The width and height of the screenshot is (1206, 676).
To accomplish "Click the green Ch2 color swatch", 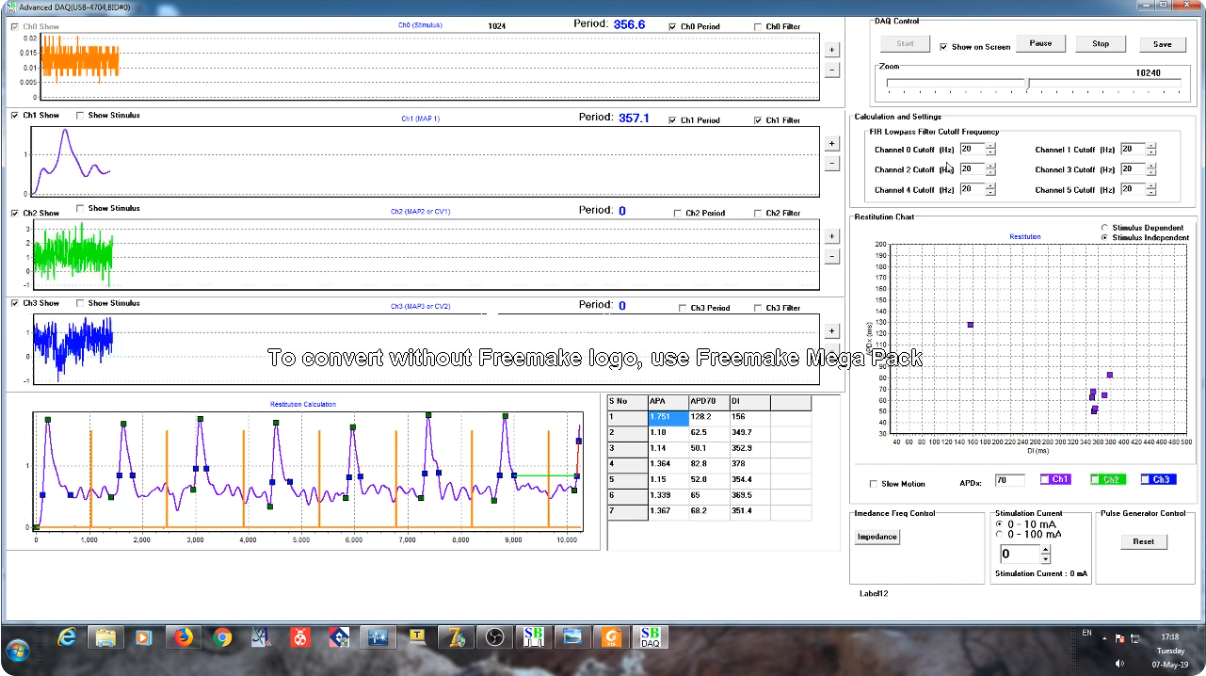I will click(x=1110, y=480).
